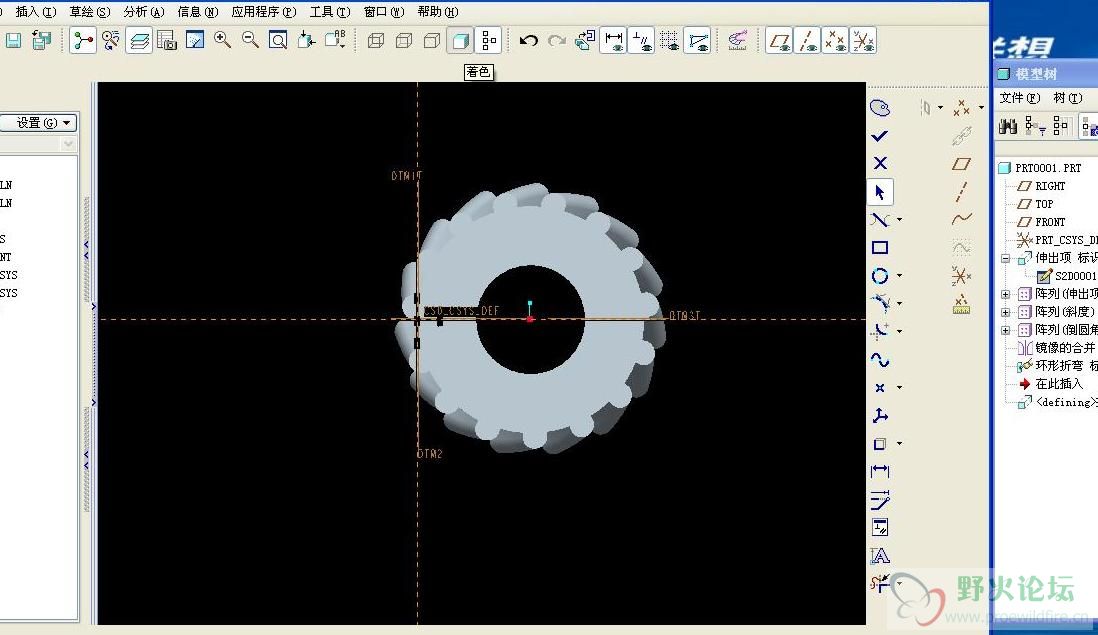Screen dimensions: 1098x635
Task: Toggle sketch dimension display
Action: 613,41
